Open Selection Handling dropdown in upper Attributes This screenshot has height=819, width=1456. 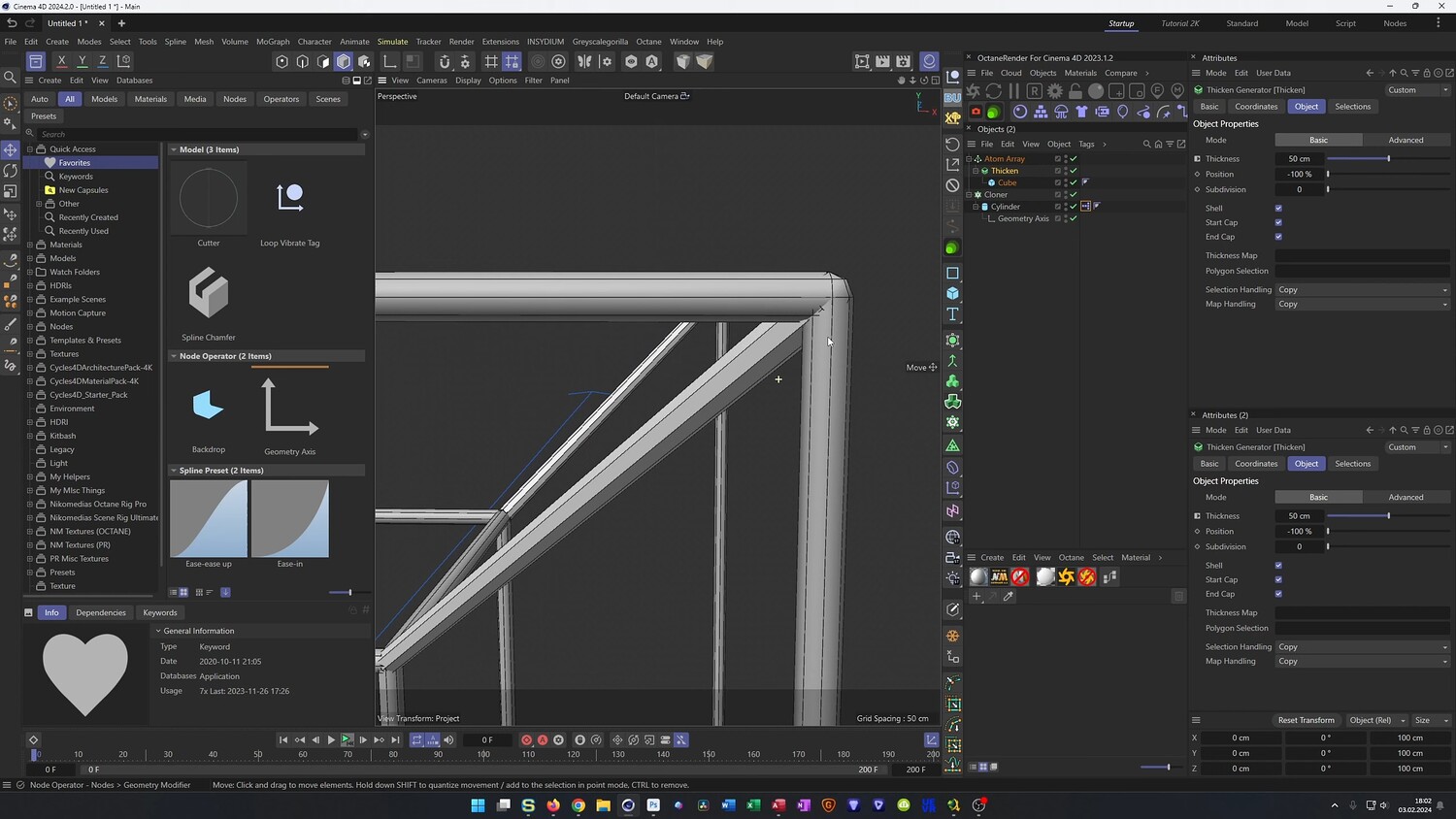1363,289
